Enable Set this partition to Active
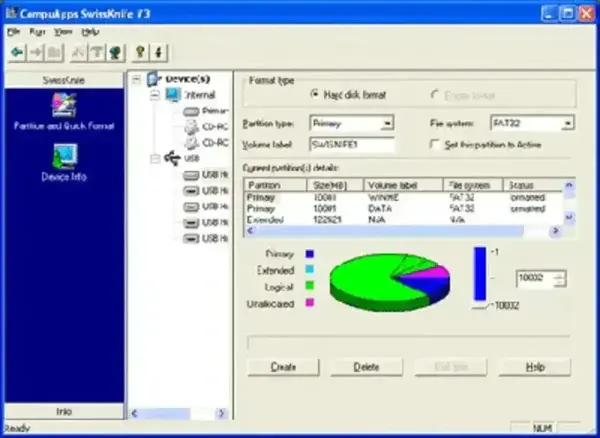 pyautogui.click(x=435, y=143)
